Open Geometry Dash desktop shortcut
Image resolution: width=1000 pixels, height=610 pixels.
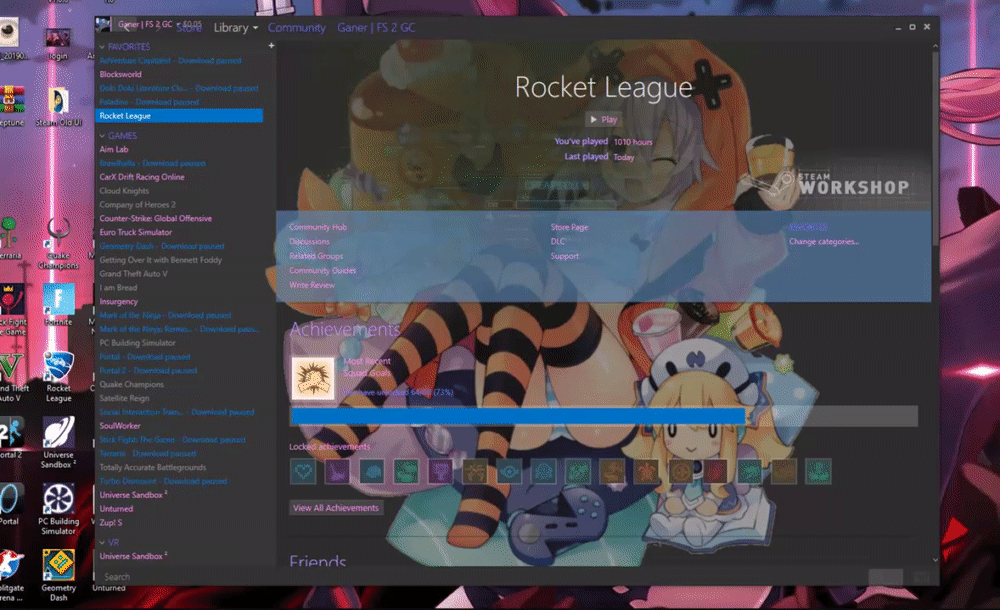tap(59, 575)
